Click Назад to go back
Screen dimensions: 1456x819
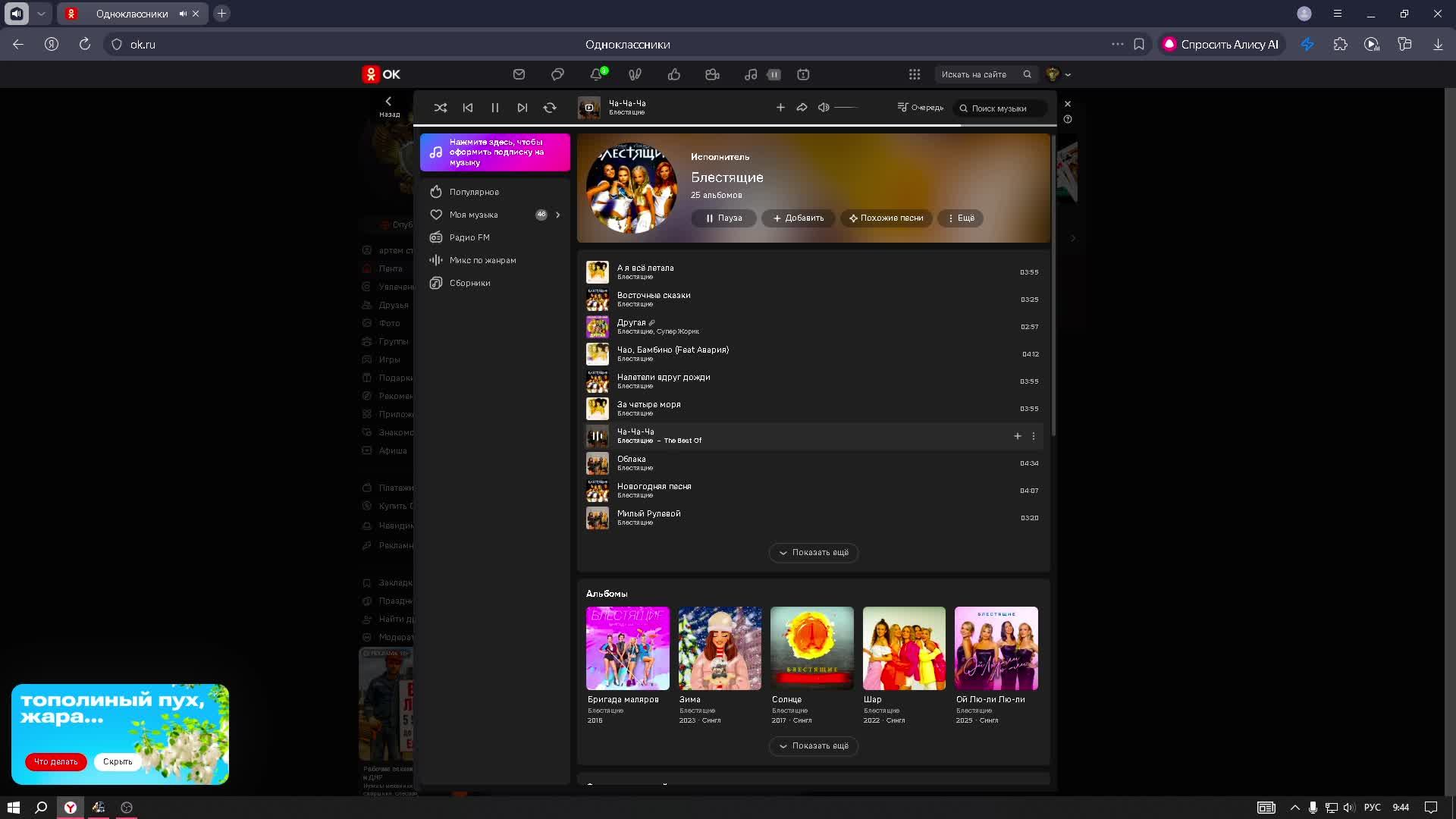(389, 106)
